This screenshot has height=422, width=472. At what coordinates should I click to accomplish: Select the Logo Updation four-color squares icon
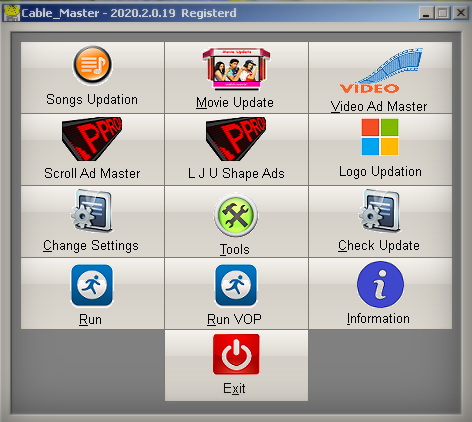coord(380,137)
